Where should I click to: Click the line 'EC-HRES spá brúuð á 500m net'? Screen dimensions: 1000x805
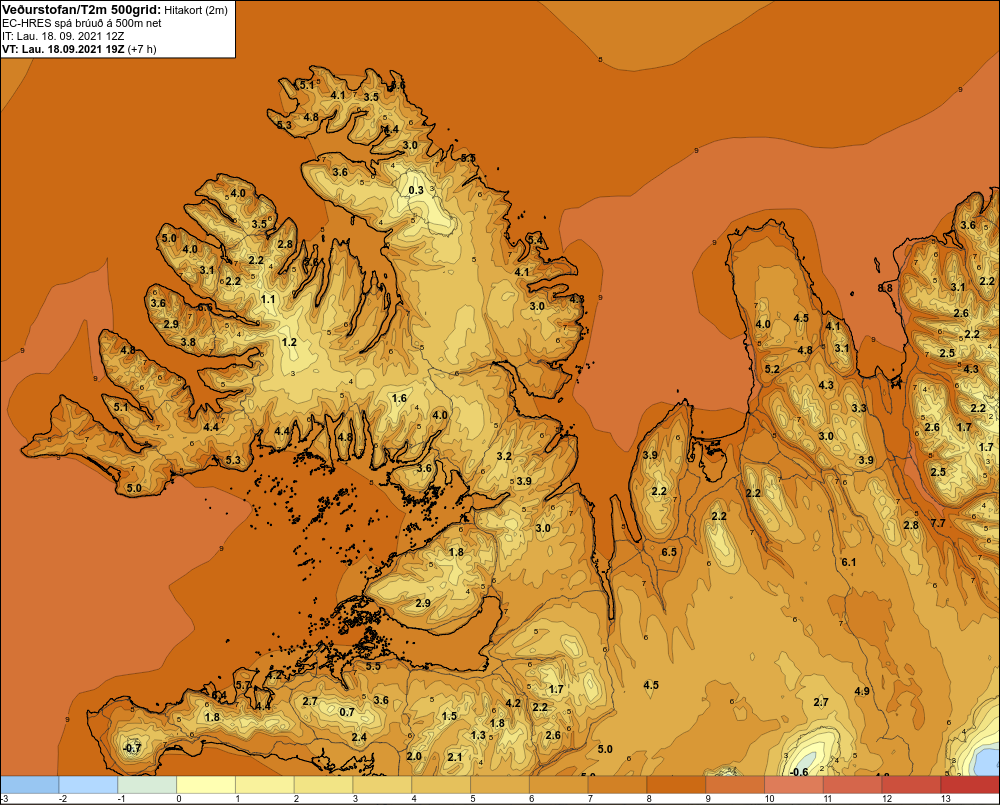(82, 24)
